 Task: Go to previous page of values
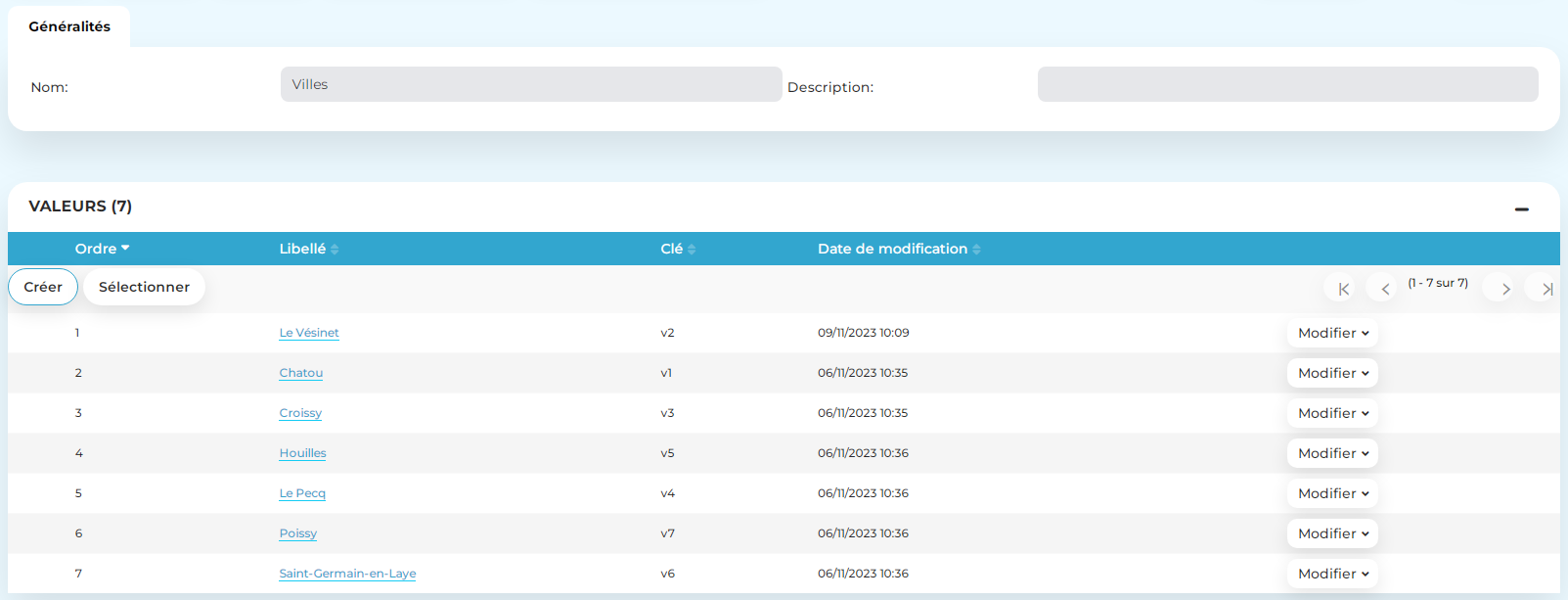(x=1384, y=289)
